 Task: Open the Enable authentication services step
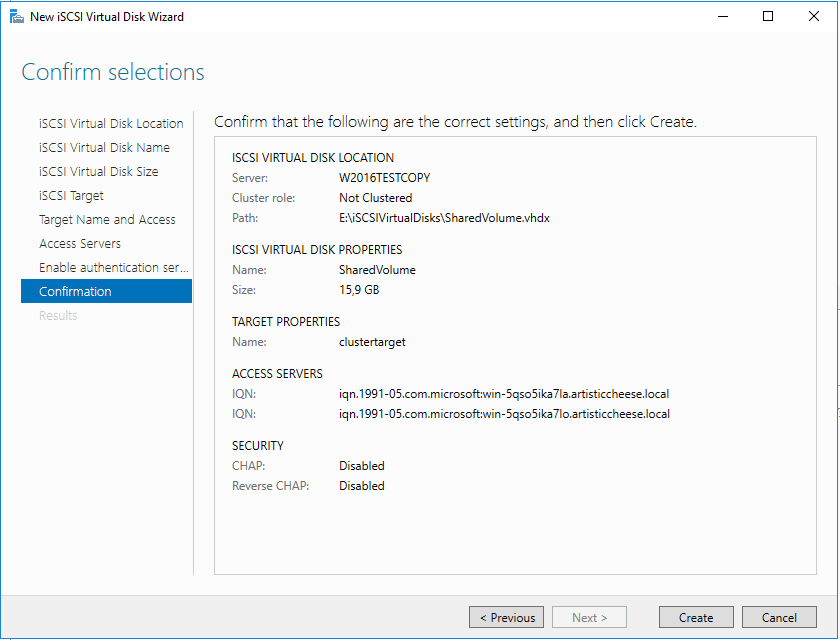point(113,268)
